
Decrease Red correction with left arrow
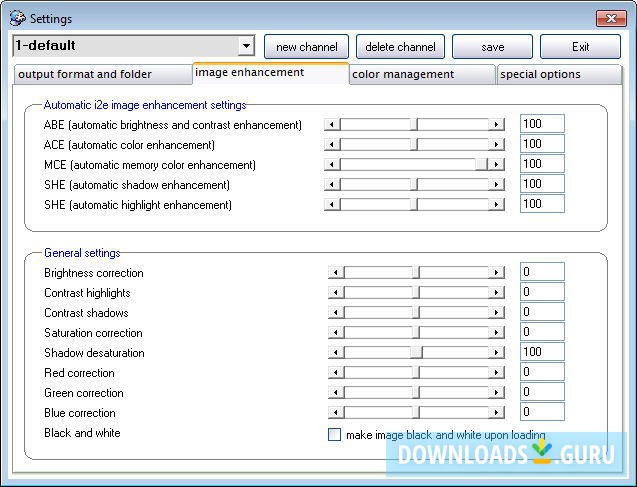tap(336, 372)
